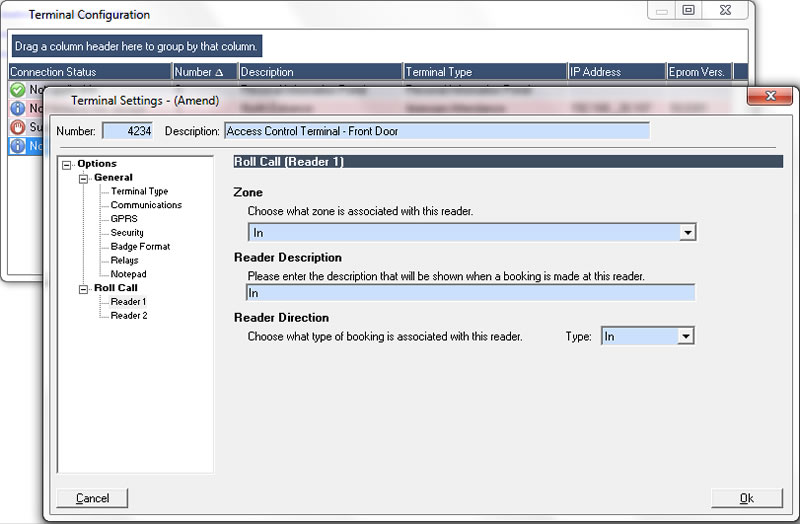This screenshot has width=800, height=524.
Task: Click the info icon in the second terminal row
Action: click(x=18, y=108)
